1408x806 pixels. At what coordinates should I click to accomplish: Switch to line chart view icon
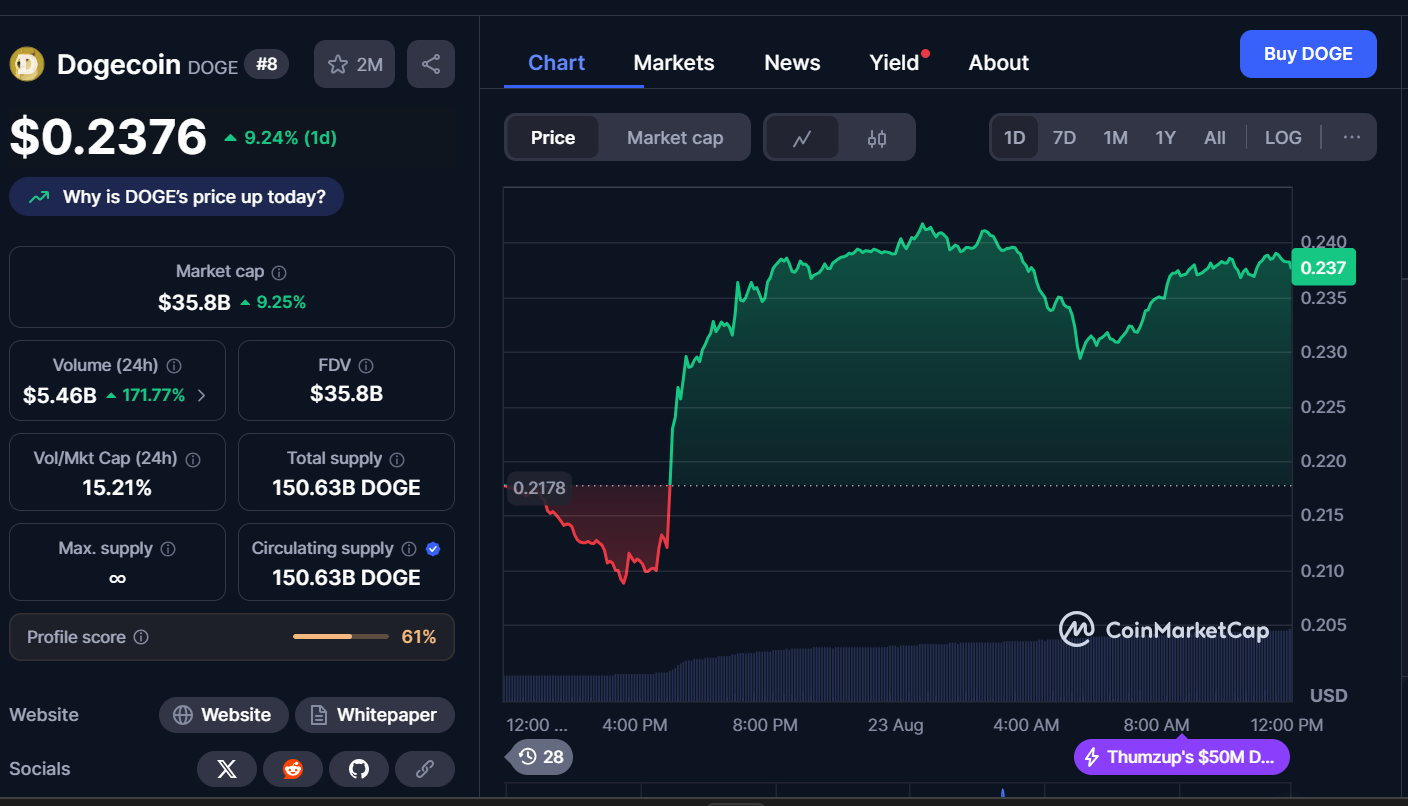point(802,138)
